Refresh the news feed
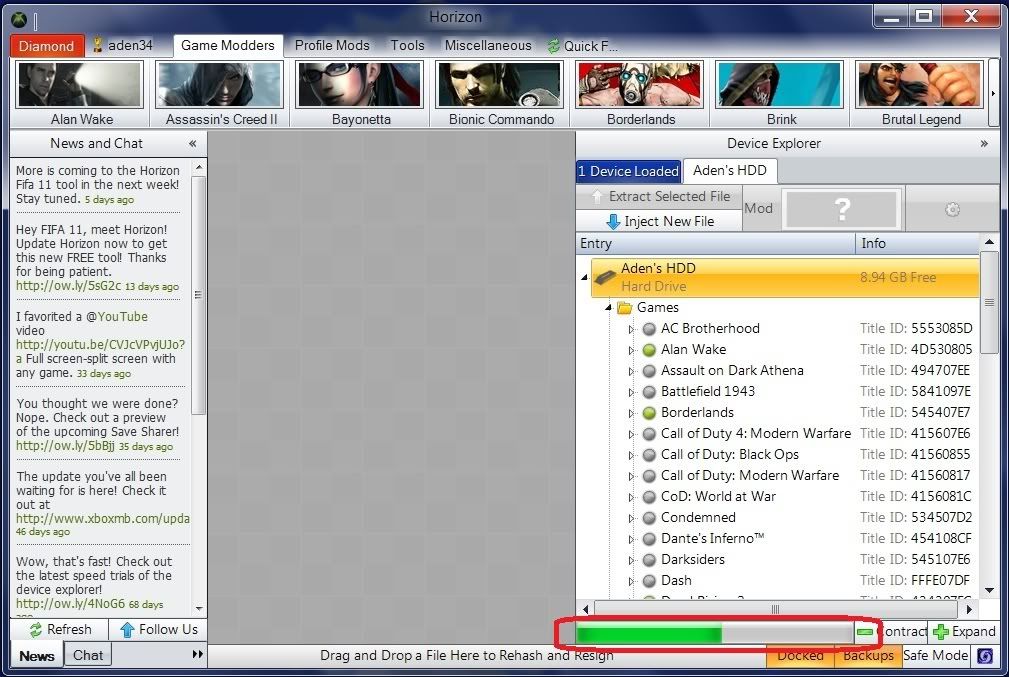The image size is (1009, 677). coord(59,629)
